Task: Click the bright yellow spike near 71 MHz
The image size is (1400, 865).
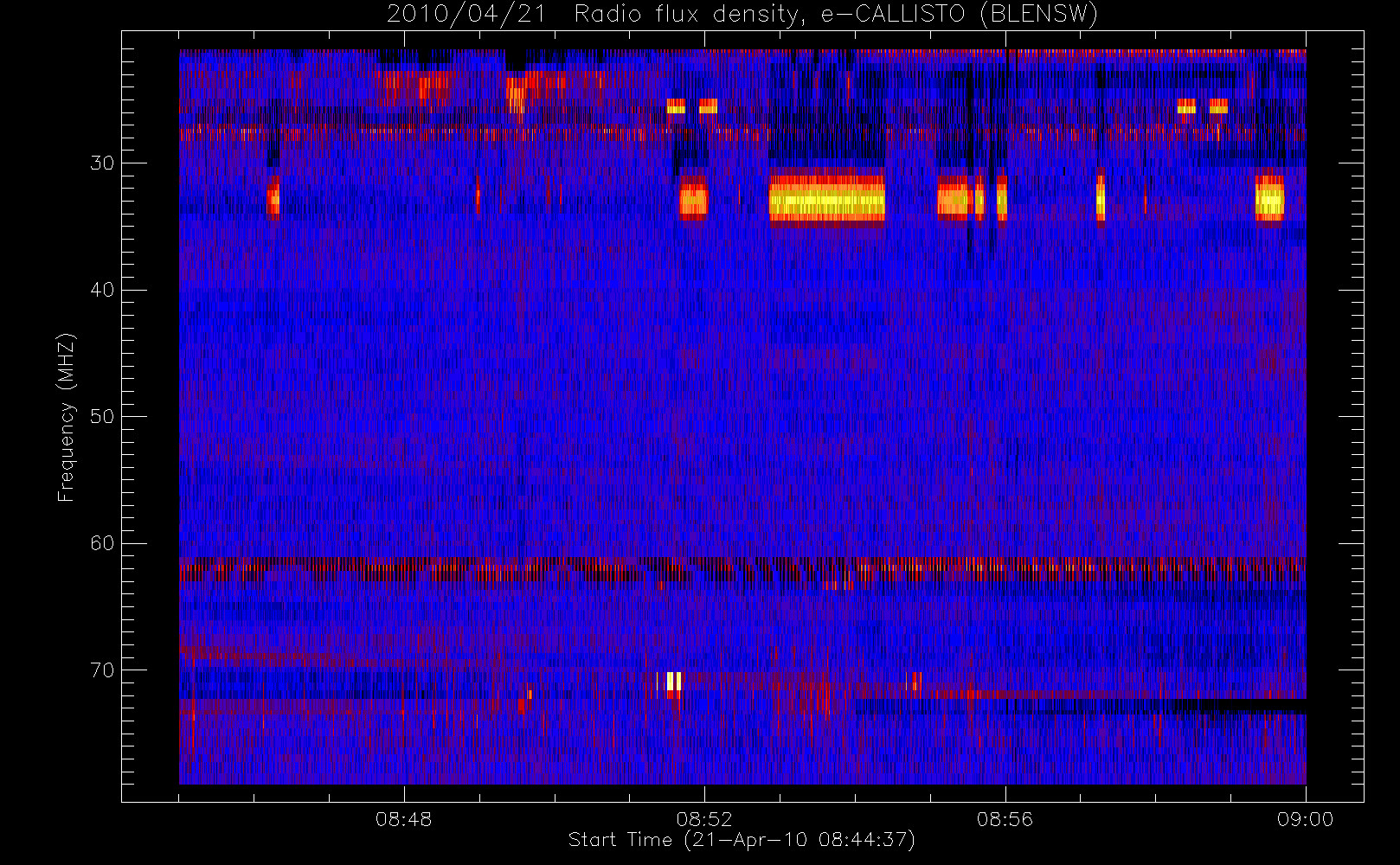Action: (674, 682)
